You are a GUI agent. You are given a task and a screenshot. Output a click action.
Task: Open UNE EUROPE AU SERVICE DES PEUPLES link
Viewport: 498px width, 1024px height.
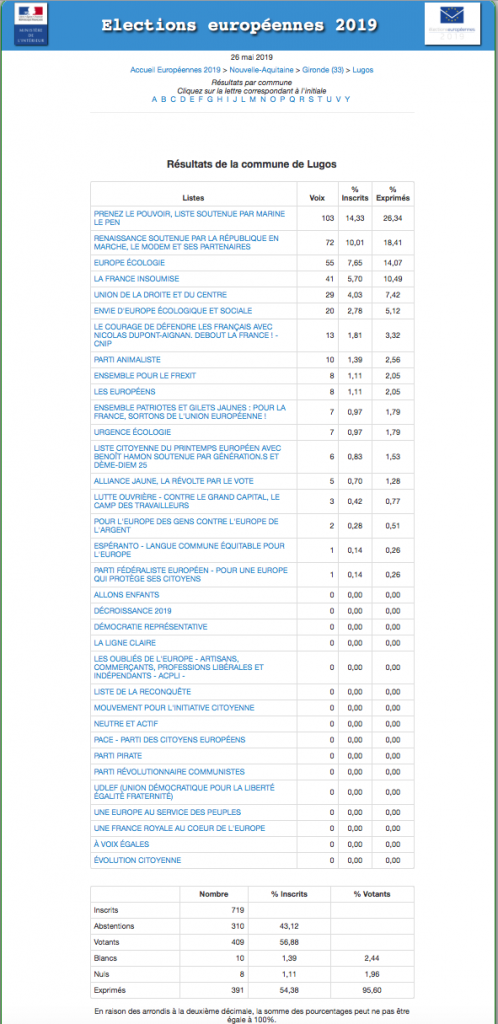pos(168,812)
